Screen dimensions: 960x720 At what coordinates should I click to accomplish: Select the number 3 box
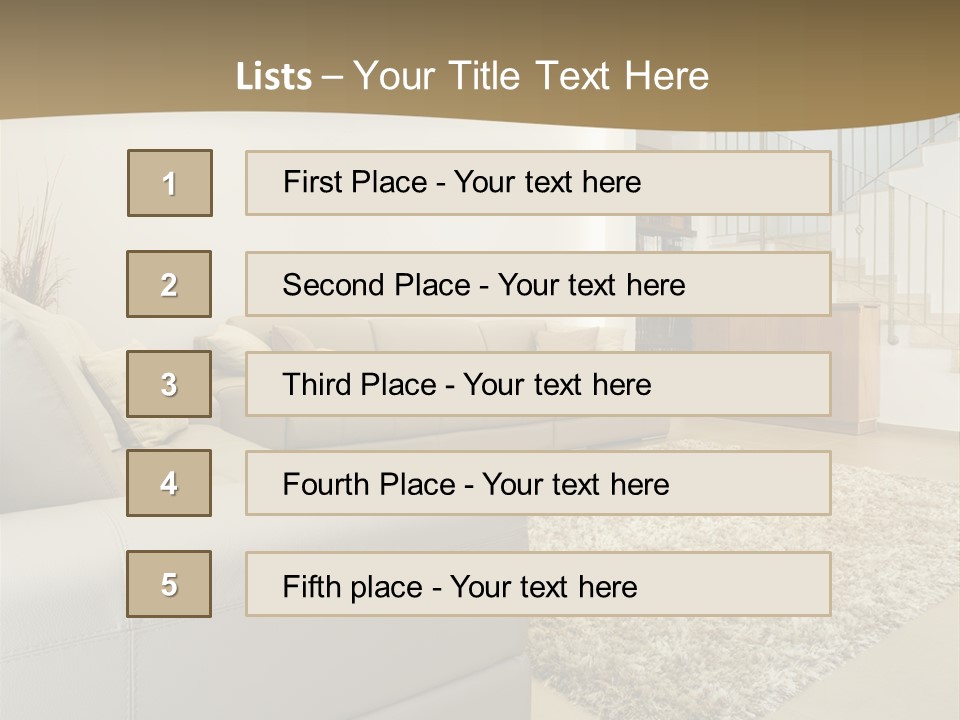[x=169, y=384]
